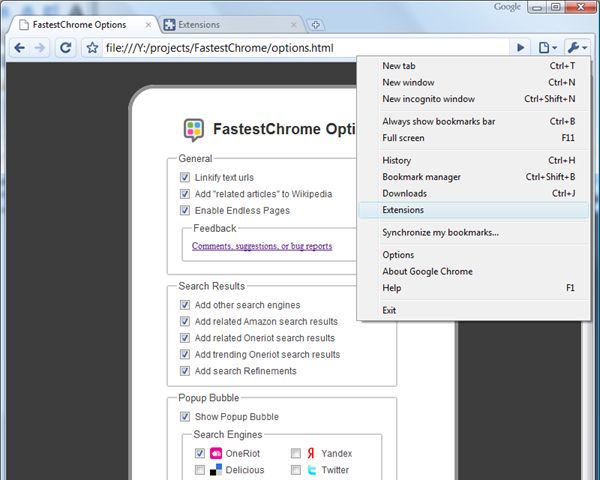Viewport: 600px width, 480px height.
Task: Uncheck Add other search engines
Action: click(x=185, y=305)
